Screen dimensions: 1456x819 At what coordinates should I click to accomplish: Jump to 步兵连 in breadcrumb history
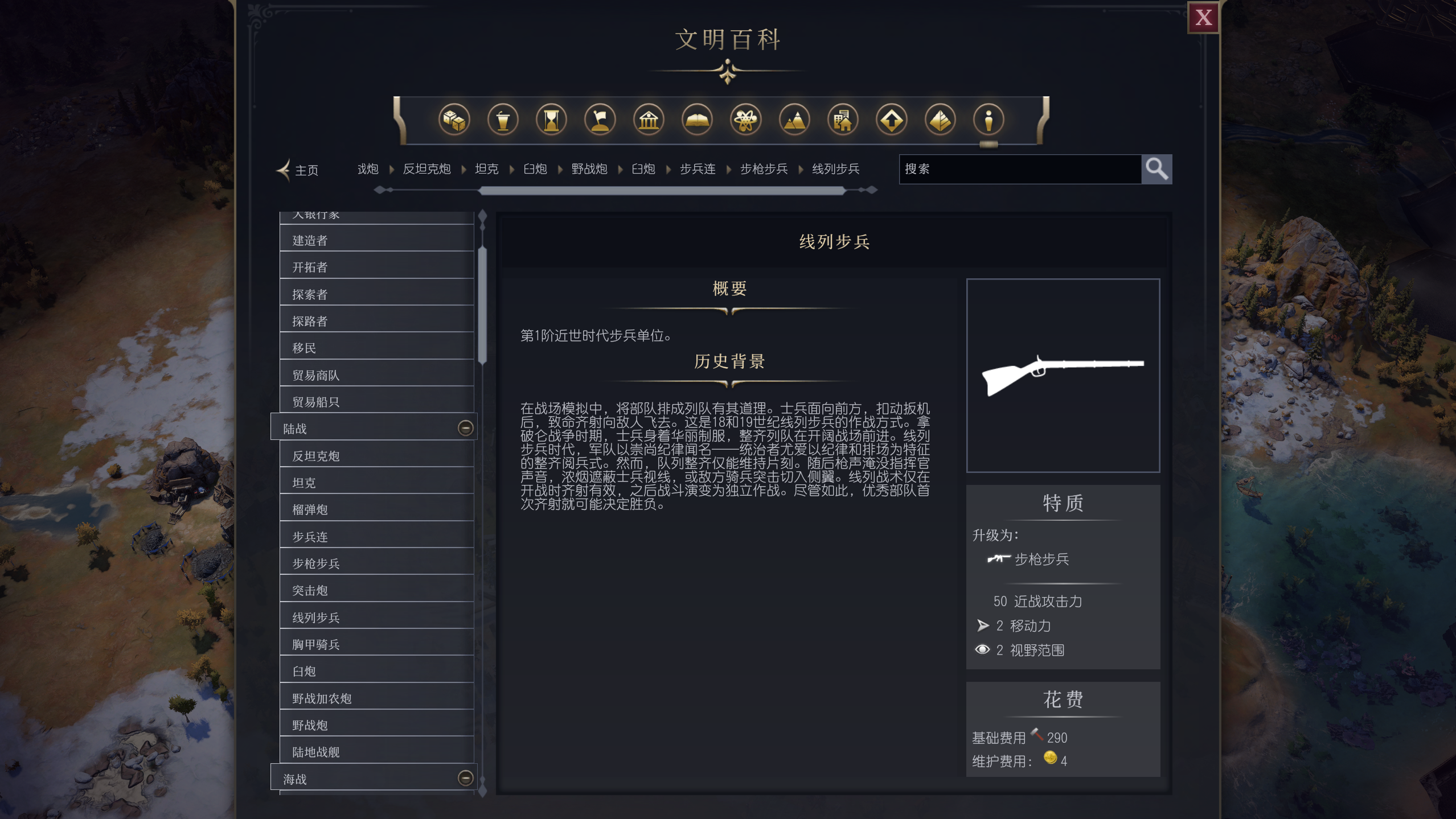coord(698,169)
